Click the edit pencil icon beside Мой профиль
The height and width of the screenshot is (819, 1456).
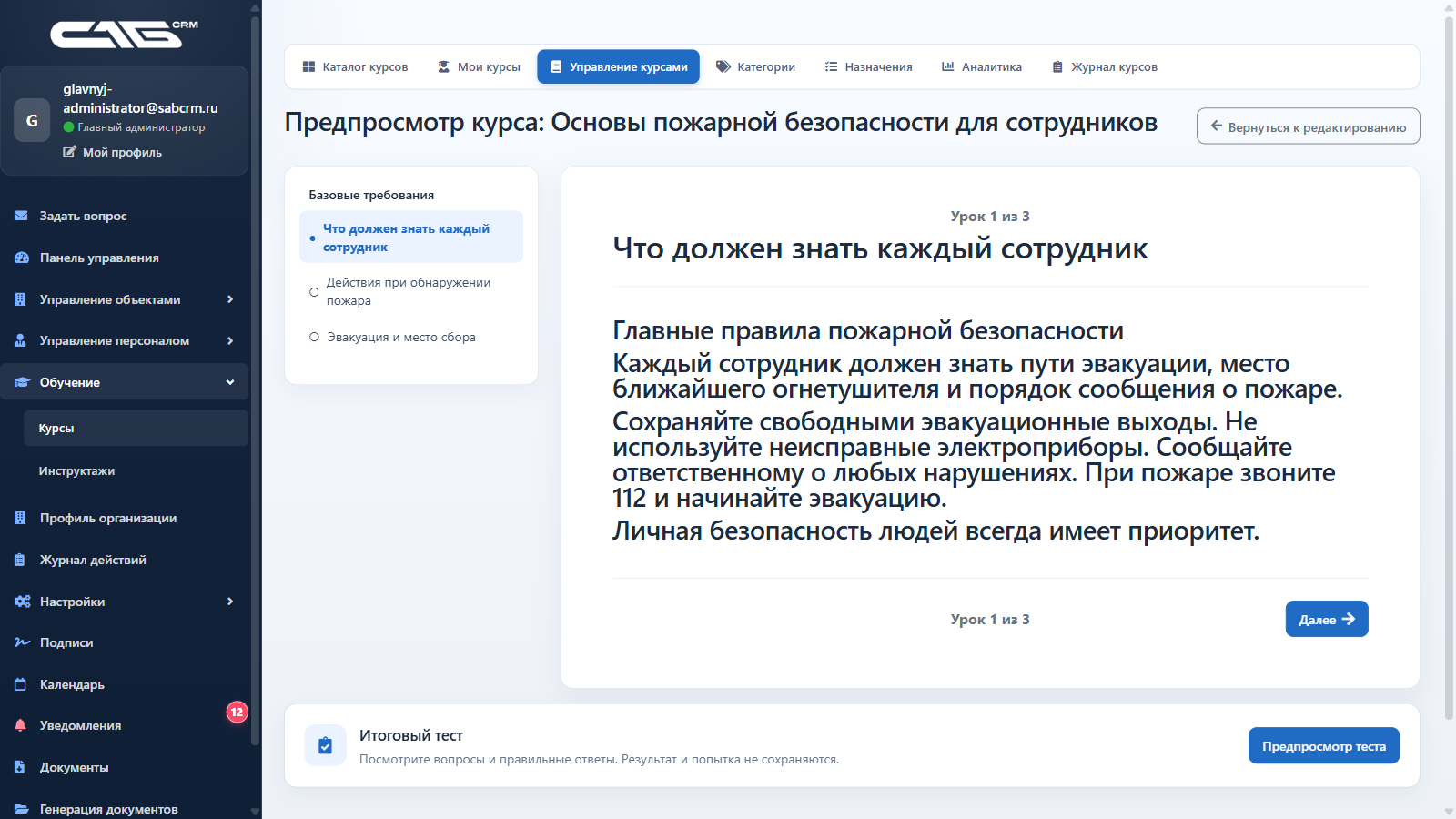(x=69, y=152)
